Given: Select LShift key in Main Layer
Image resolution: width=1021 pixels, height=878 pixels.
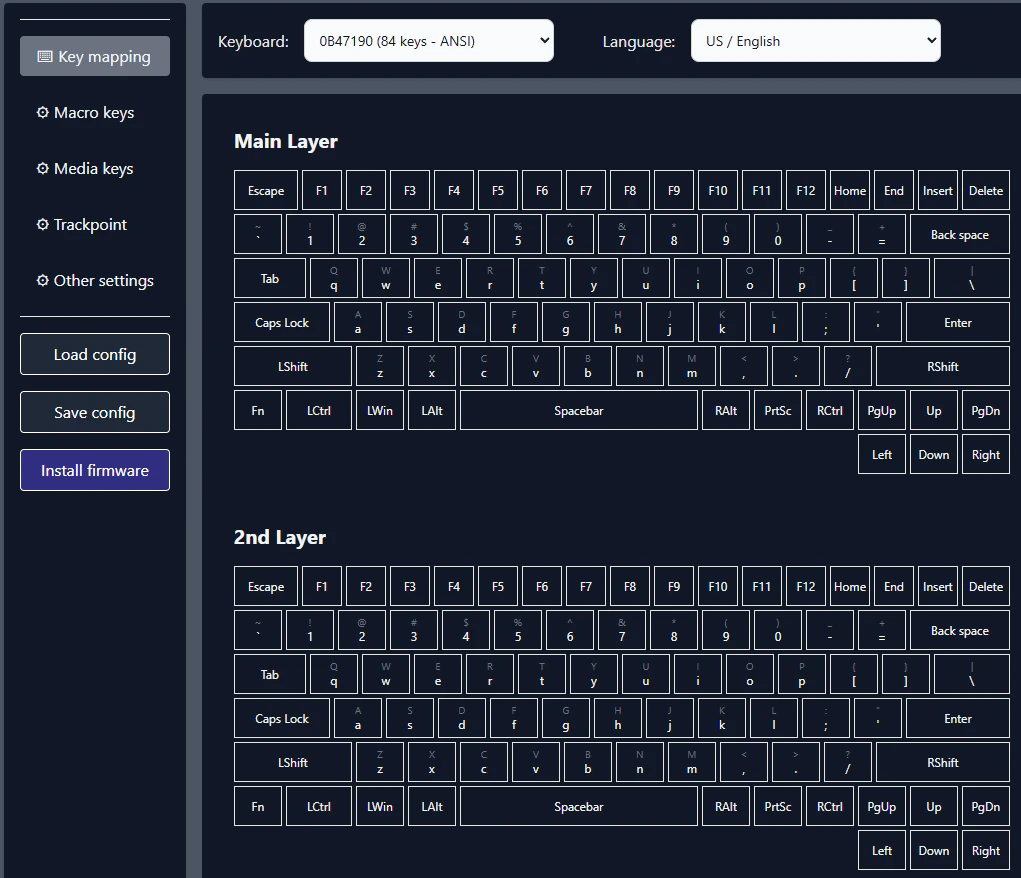Looking at the screenshot, I should (x=293, y=367).
